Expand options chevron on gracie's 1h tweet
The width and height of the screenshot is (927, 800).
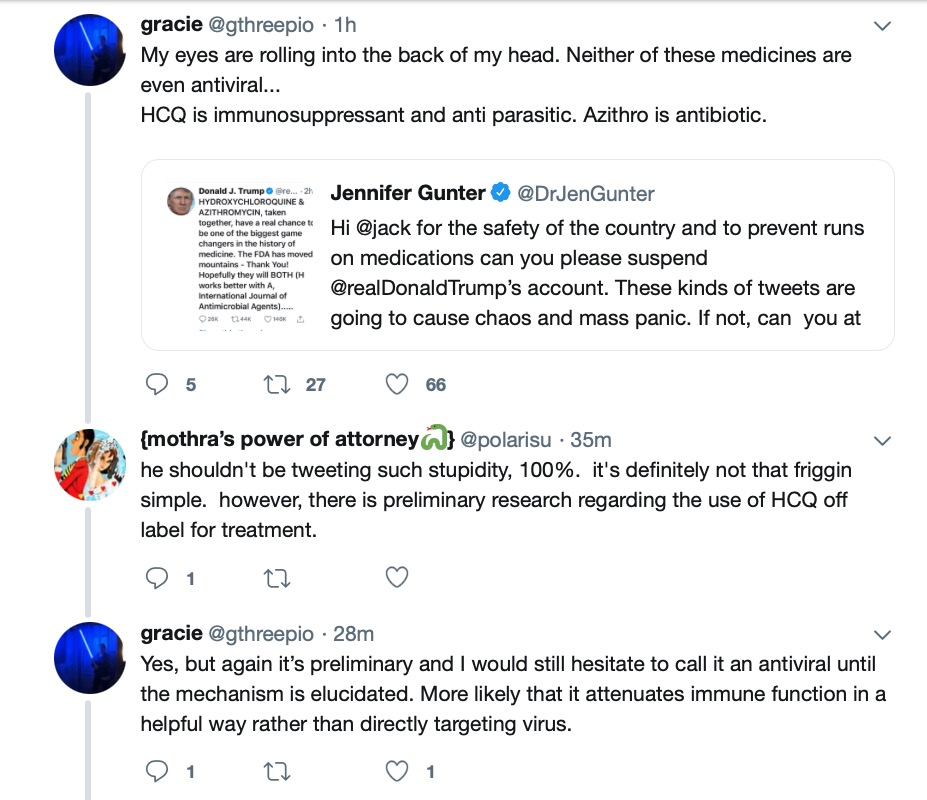coord(882,26)
